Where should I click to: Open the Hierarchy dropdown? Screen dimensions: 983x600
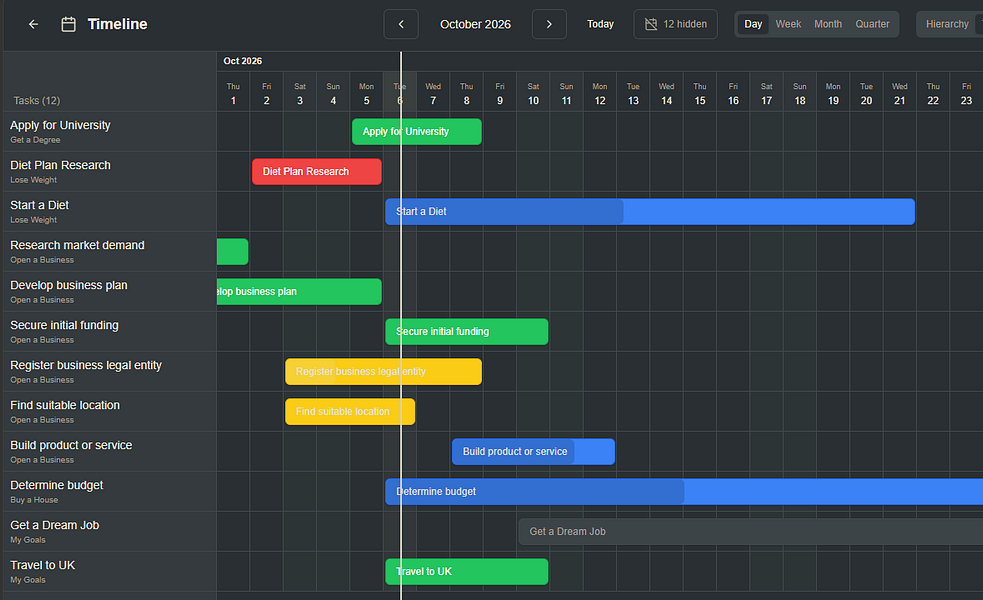click(949, 24)
